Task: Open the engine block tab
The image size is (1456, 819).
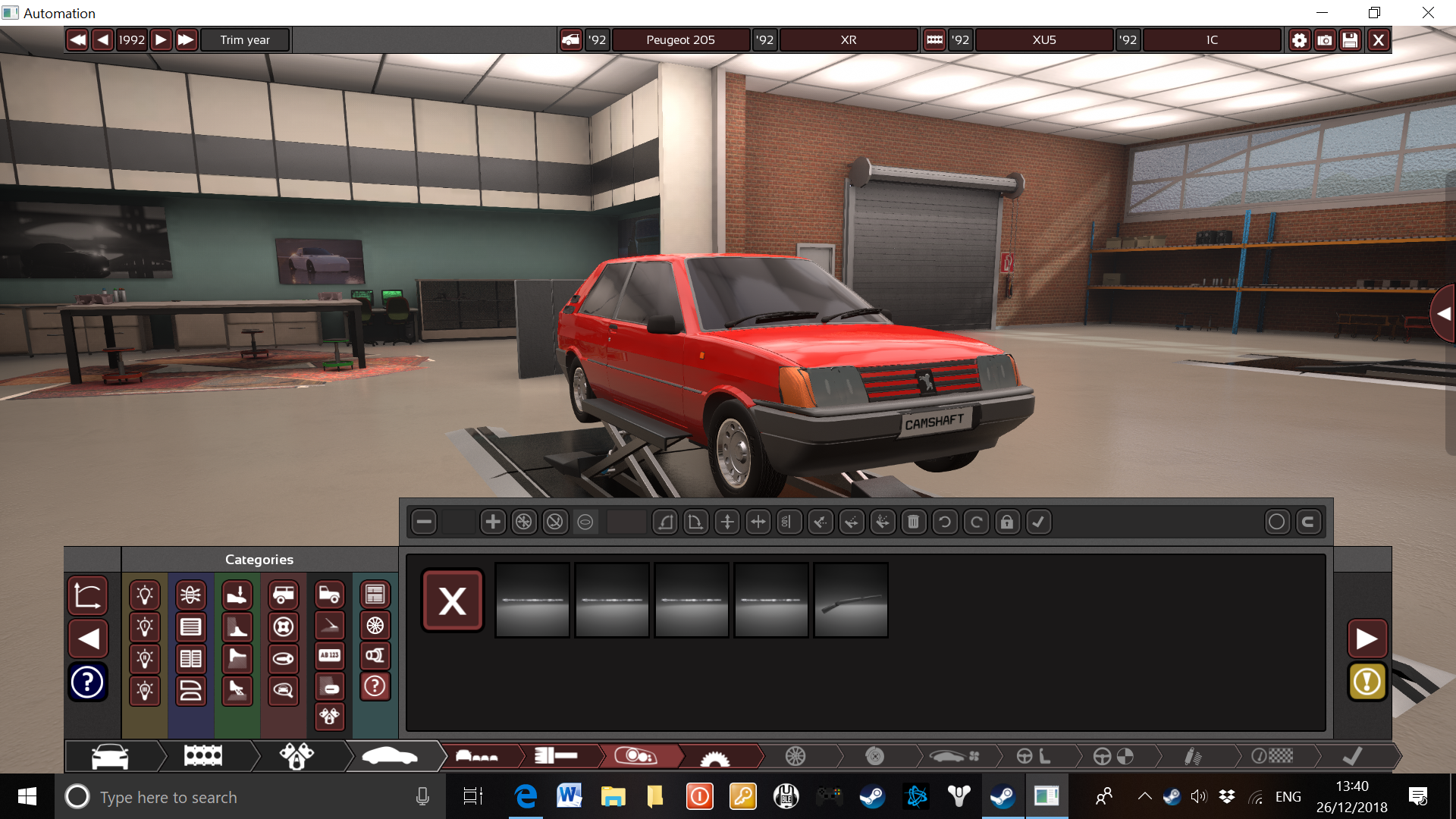Action: click(x=203, y=756)
